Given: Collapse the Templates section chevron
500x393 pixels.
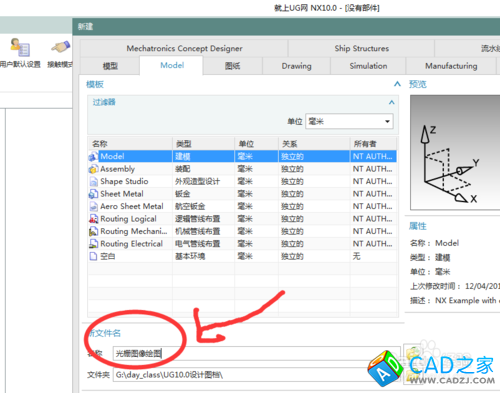Looking at the screenshot, I should tap(397, 84).
